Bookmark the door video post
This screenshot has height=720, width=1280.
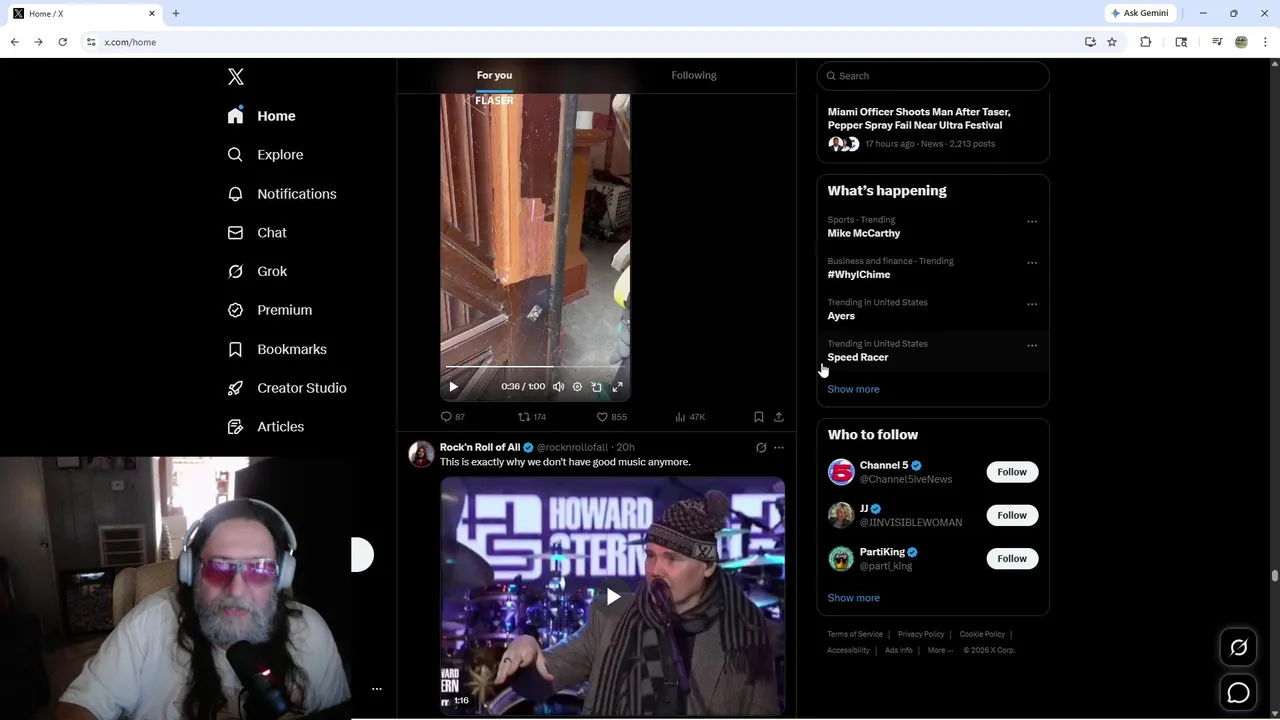tap(758, 417)
